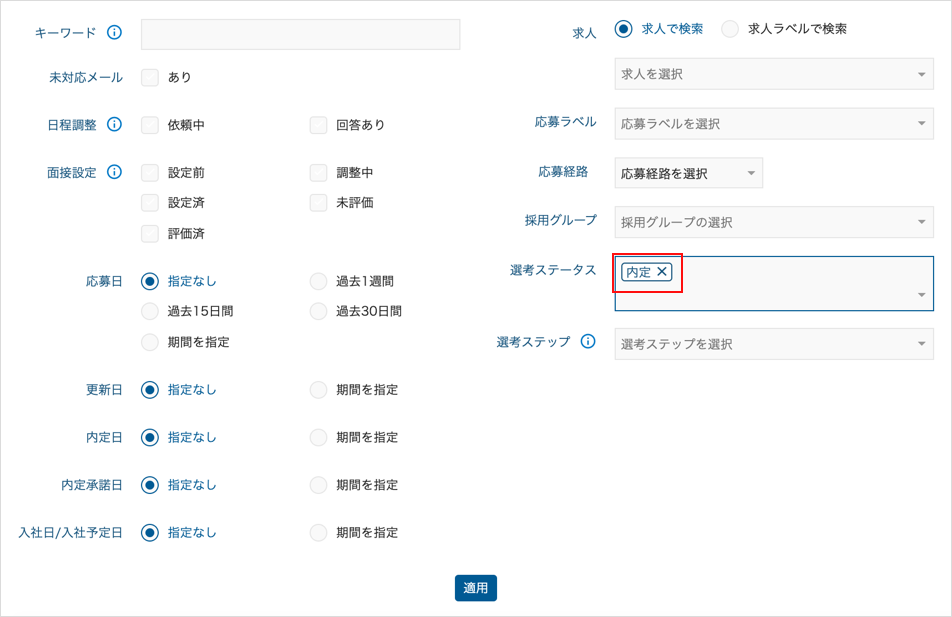
Task: Focus the キーワード text field
Action: click(301, 35)
